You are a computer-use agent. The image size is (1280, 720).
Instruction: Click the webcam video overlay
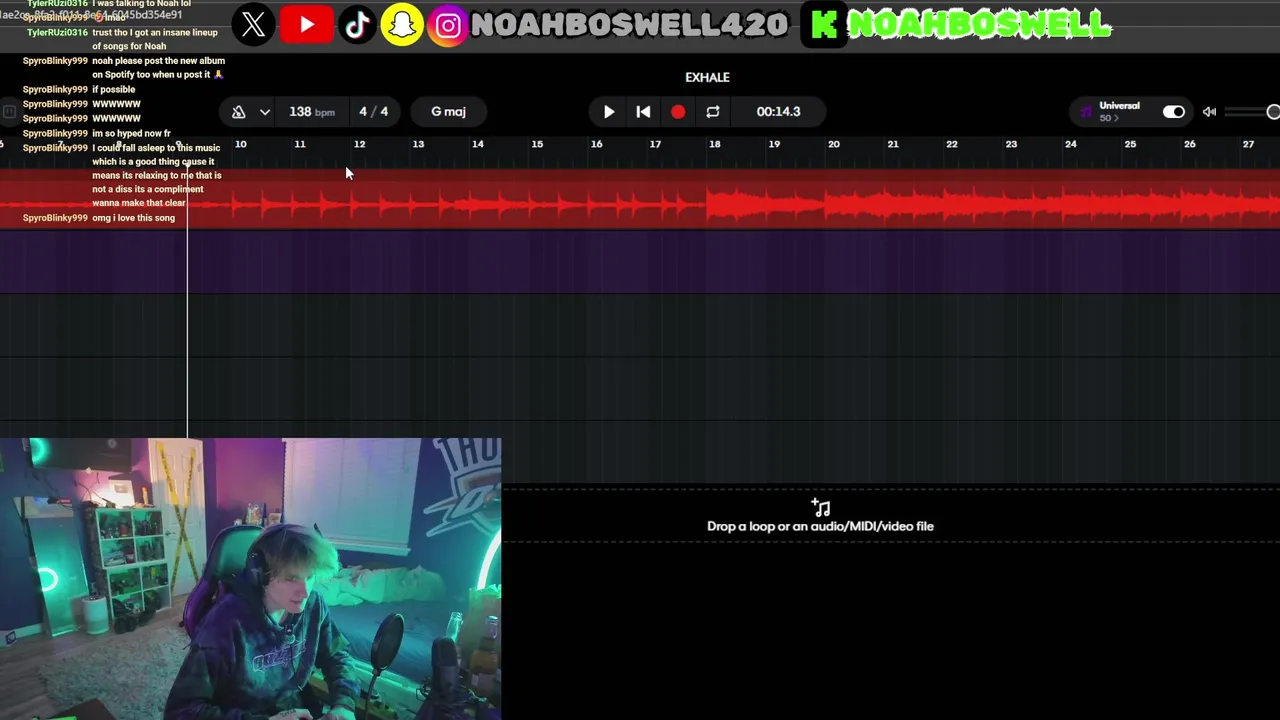click(x=250, y=579)
